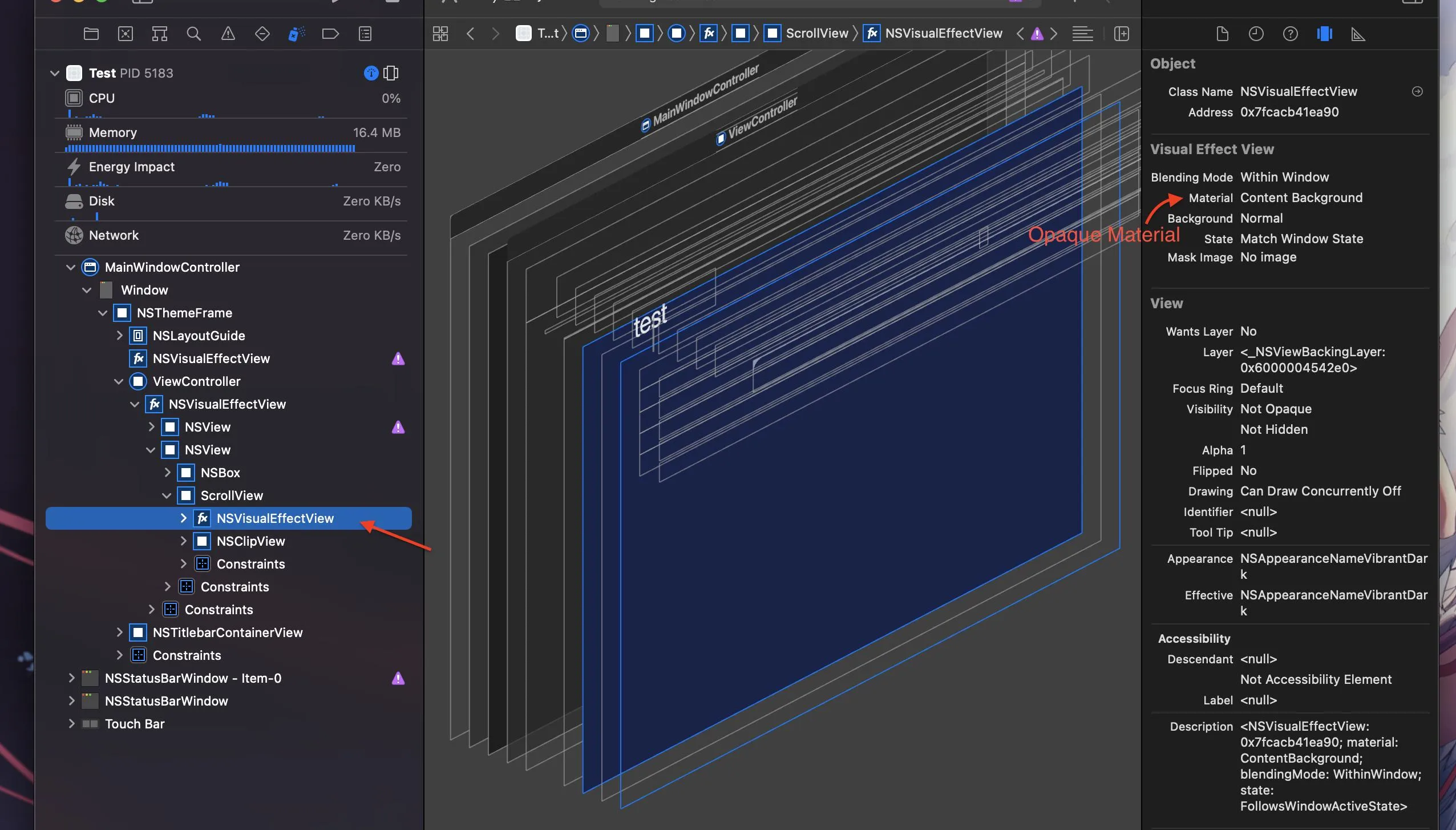Open the Issue navigator warning icon
The height and width of the screenshot is (830, 1456).
pos(228,34)
